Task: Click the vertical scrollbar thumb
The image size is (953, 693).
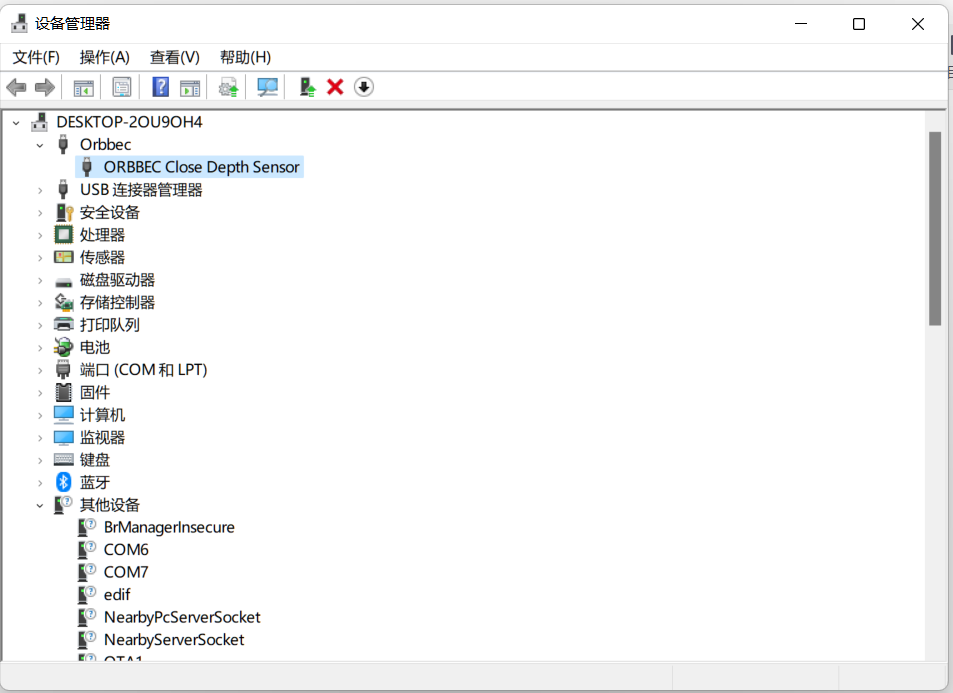Action: tap(938, 230)
